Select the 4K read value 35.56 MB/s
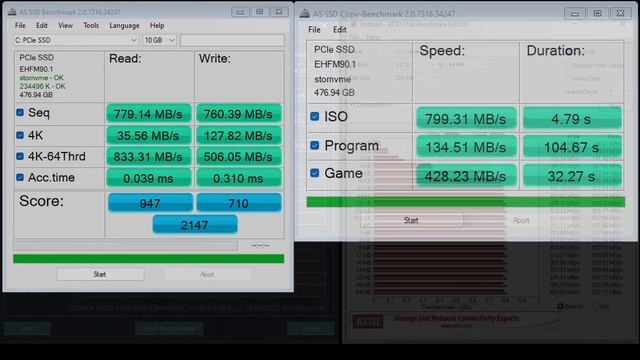640x360 pixels. pos(148,136)
